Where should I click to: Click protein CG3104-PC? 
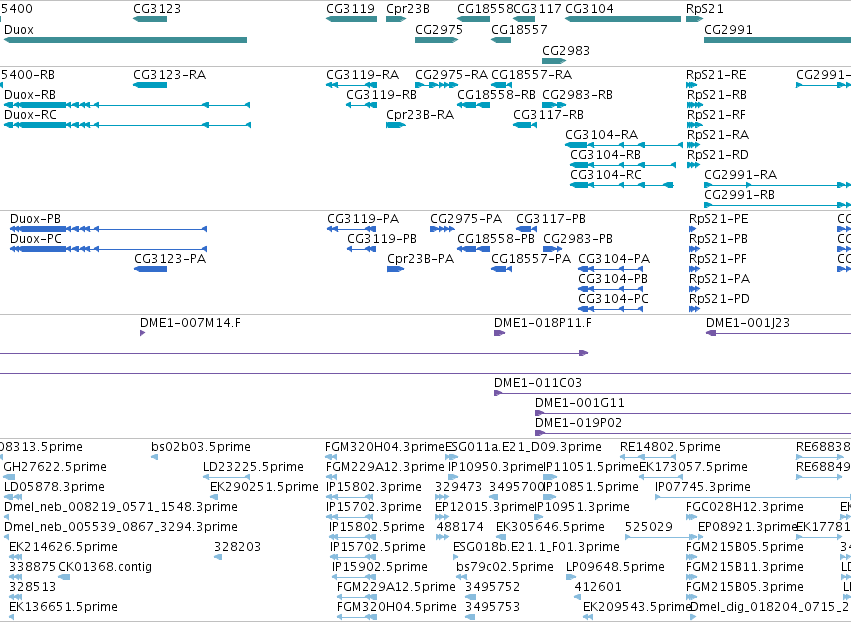(613, 299)
